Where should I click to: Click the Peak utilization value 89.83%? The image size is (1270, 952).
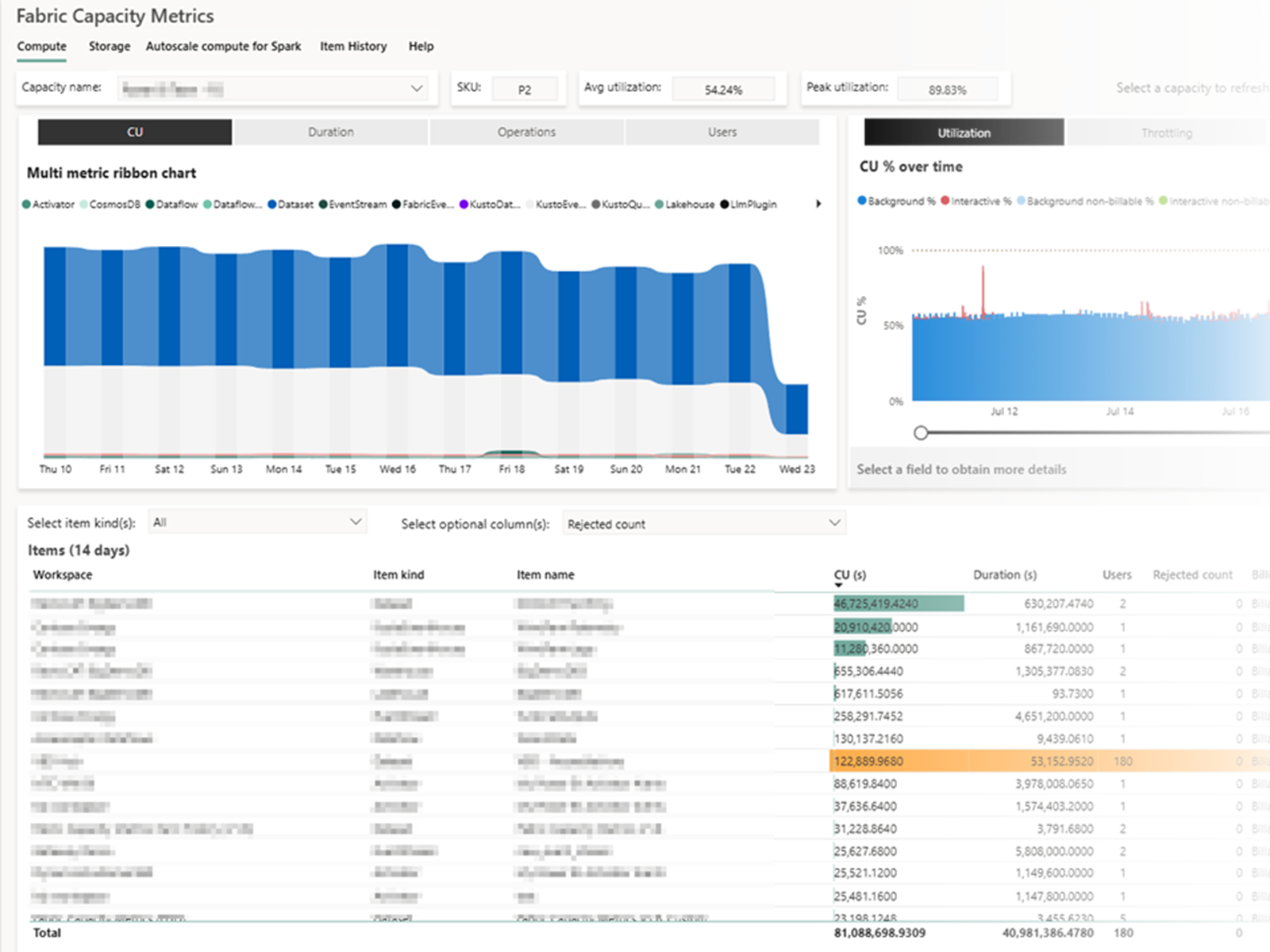tap(948, 90)
